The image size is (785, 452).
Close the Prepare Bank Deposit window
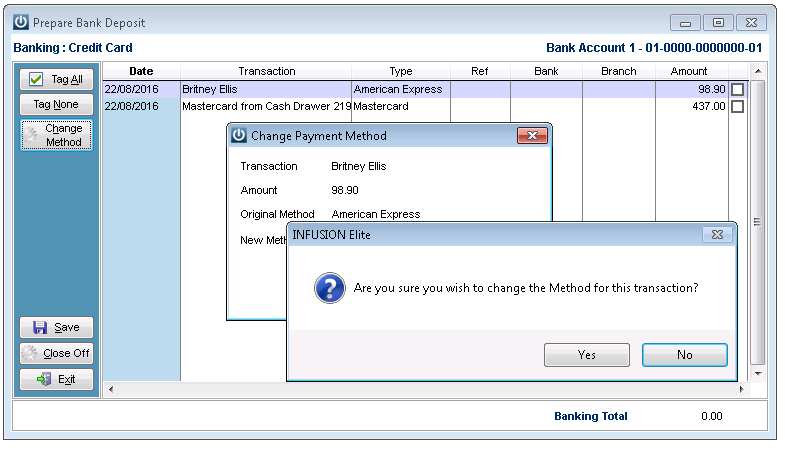pos(751,23)
